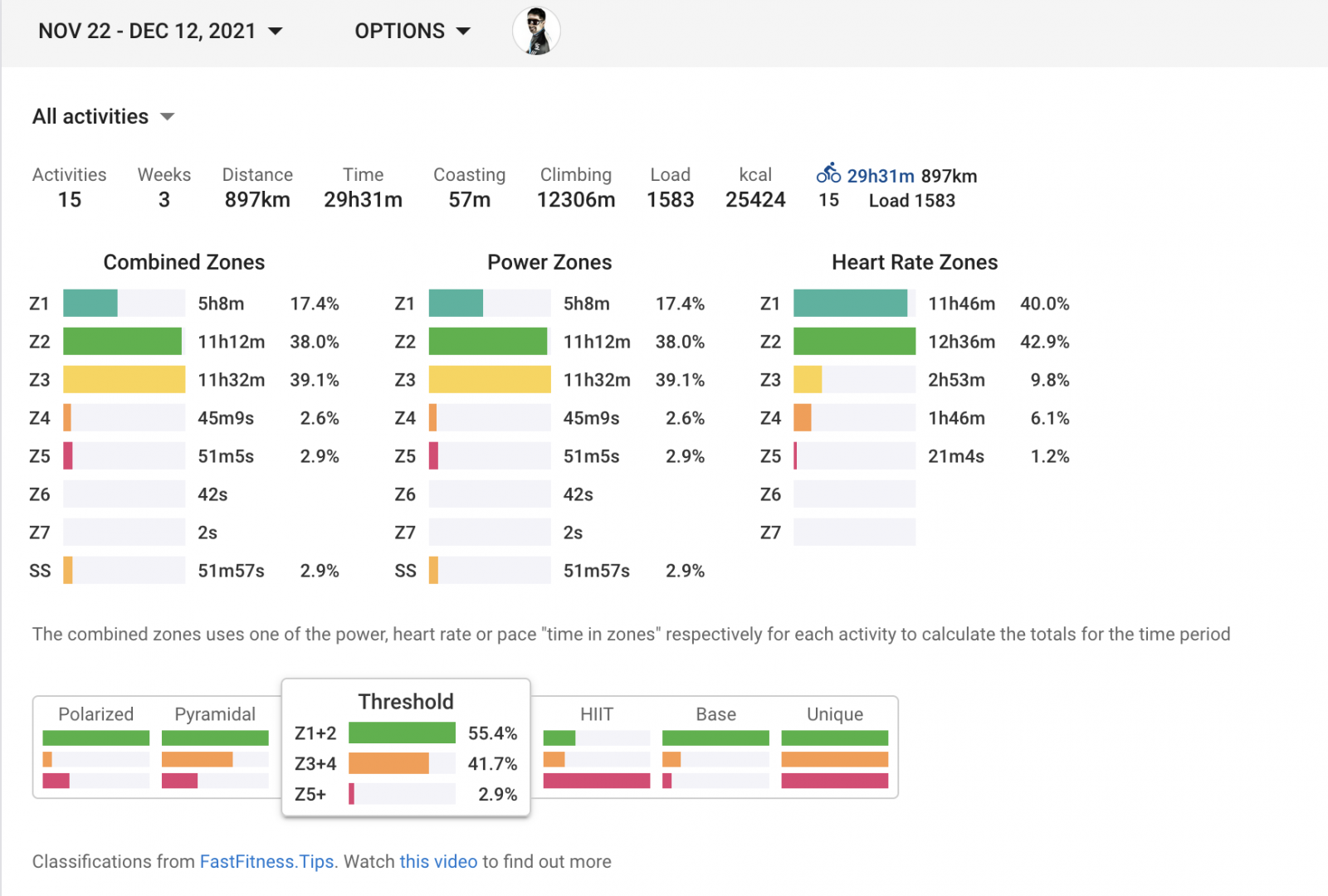
Task: Click the yellow Z3 Combined Zones bar
Action: [124, 380]
